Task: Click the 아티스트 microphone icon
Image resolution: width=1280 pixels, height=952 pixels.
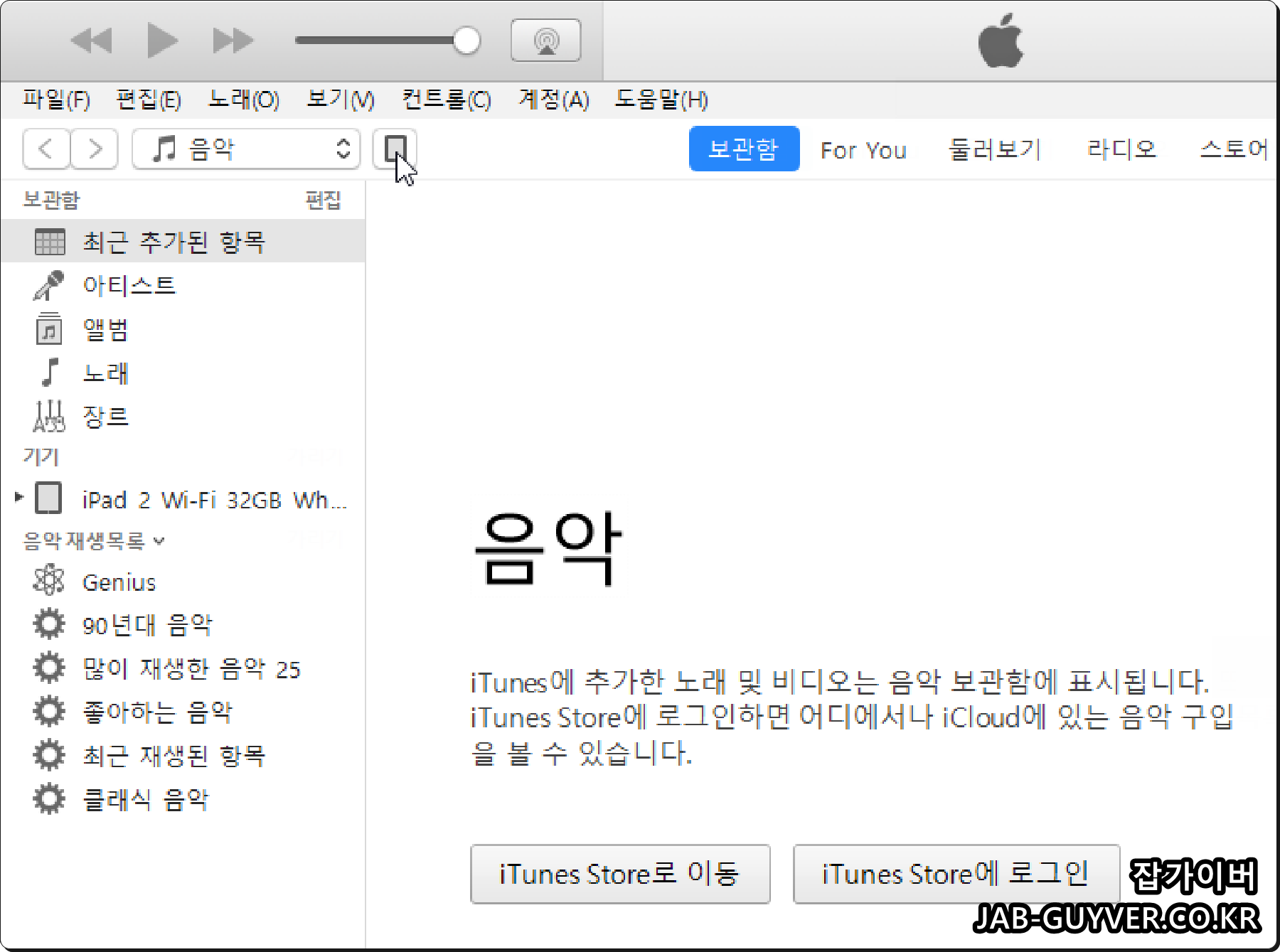Action: tap(46, 285)
